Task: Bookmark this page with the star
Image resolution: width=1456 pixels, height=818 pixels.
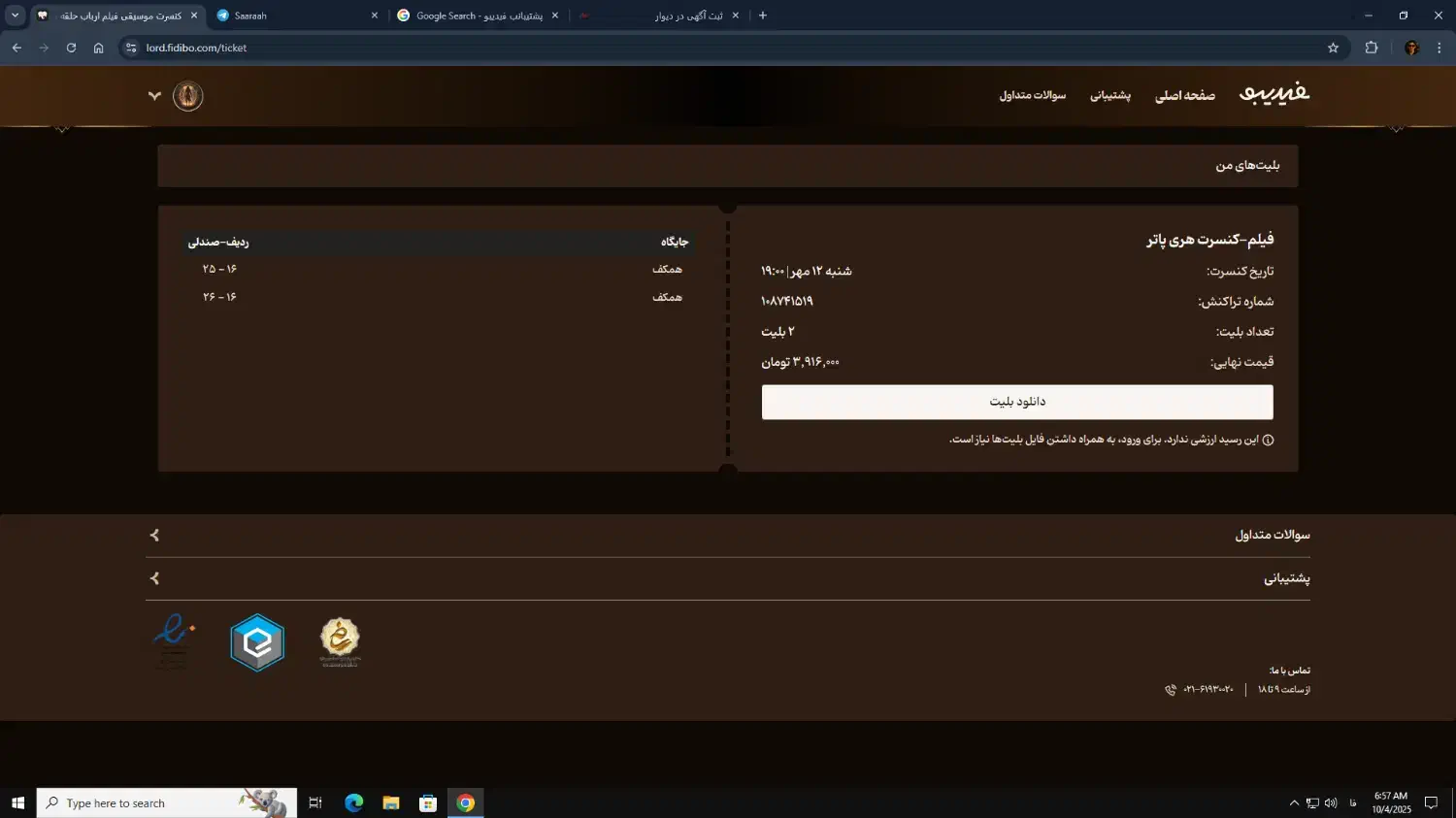Action: (1333, 48)
